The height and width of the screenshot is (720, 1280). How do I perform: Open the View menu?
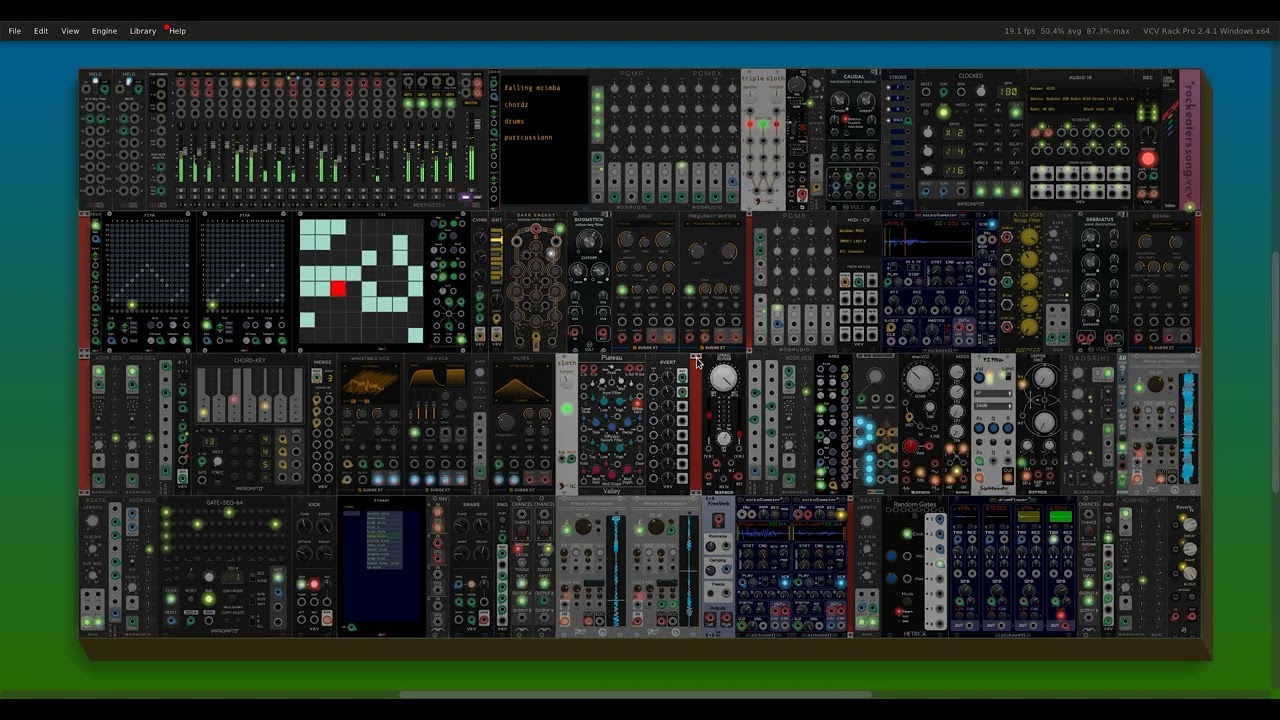[70, 31]
